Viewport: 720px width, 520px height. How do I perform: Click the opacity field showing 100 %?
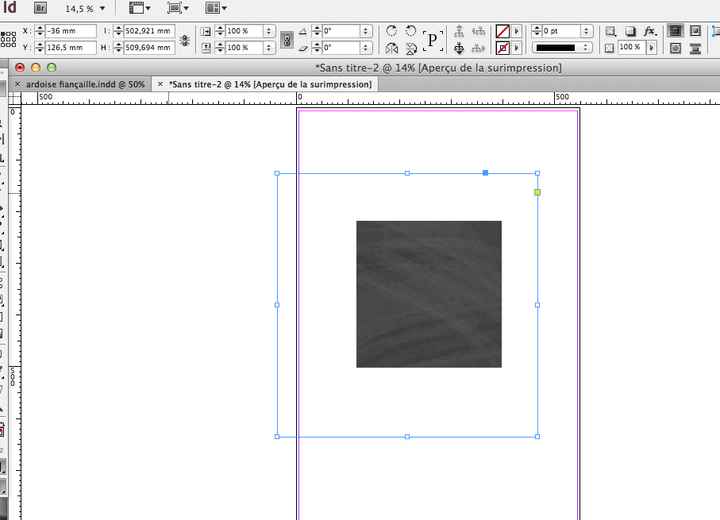(x=631, y=47)
